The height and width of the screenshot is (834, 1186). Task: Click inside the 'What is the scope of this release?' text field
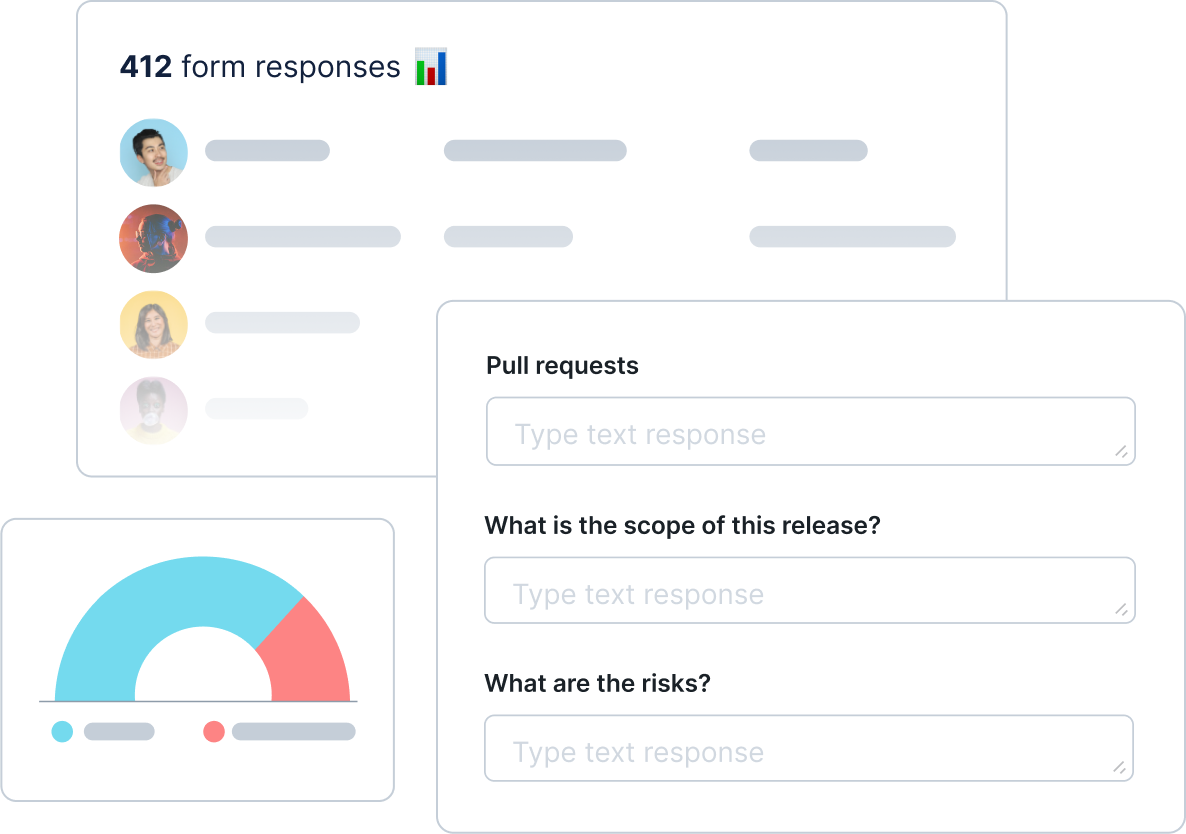810,590
